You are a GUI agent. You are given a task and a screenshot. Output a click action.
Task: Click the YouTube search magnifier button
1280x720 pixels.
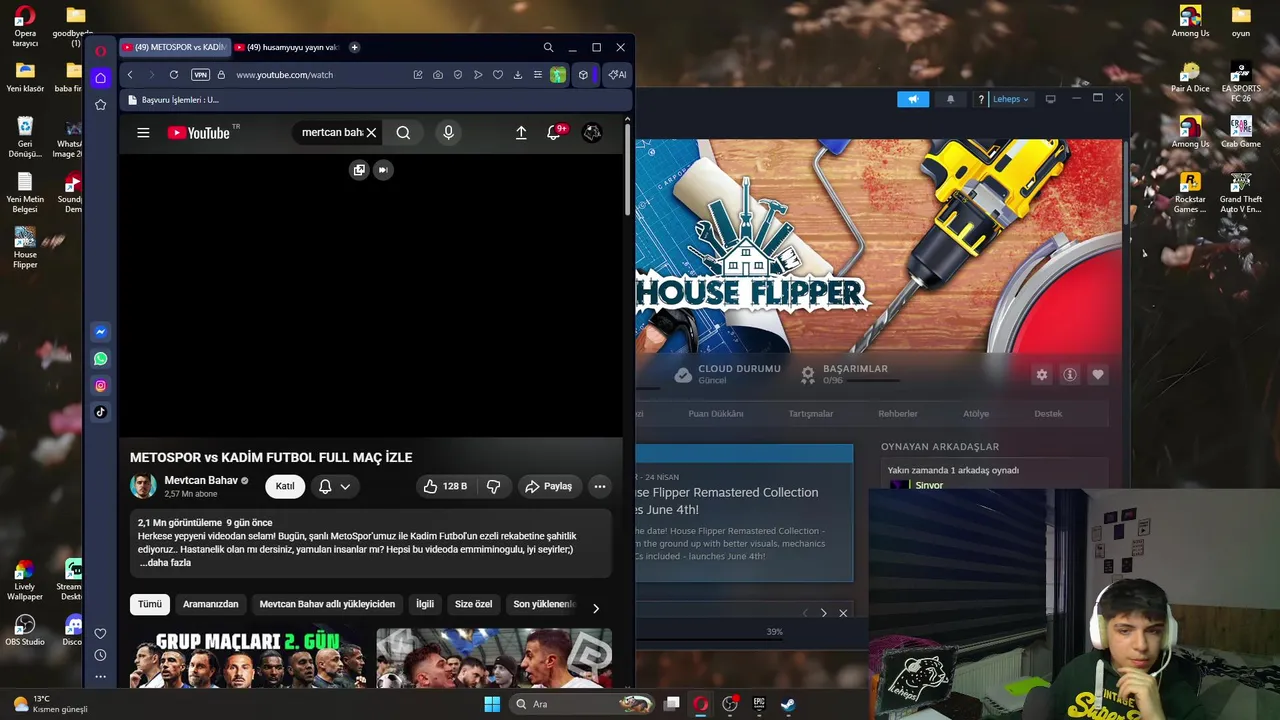click(403, 133)
